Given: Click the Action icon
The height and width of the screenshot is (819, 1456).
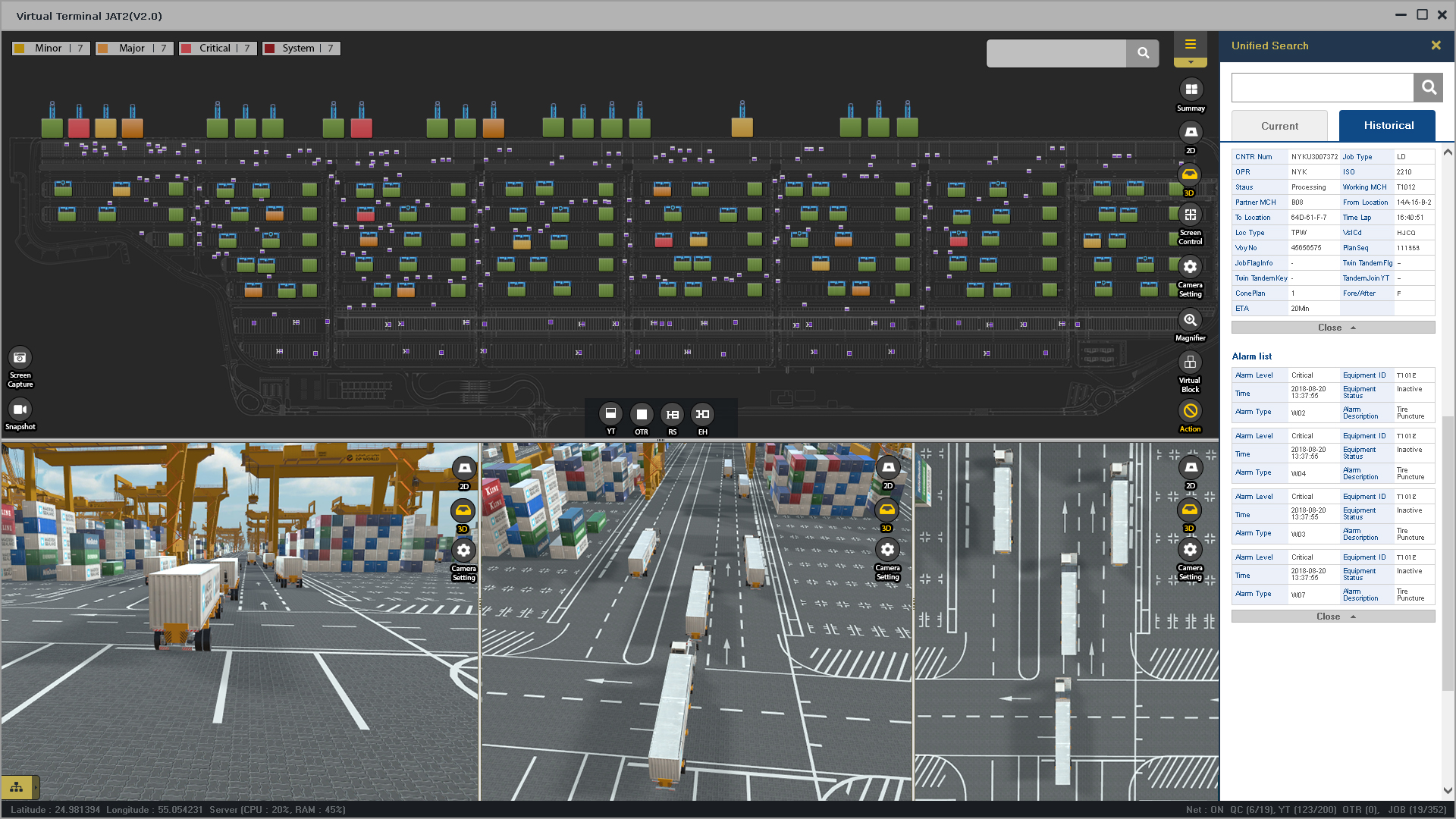Looking at the screenshot, I should [1191, 411].
